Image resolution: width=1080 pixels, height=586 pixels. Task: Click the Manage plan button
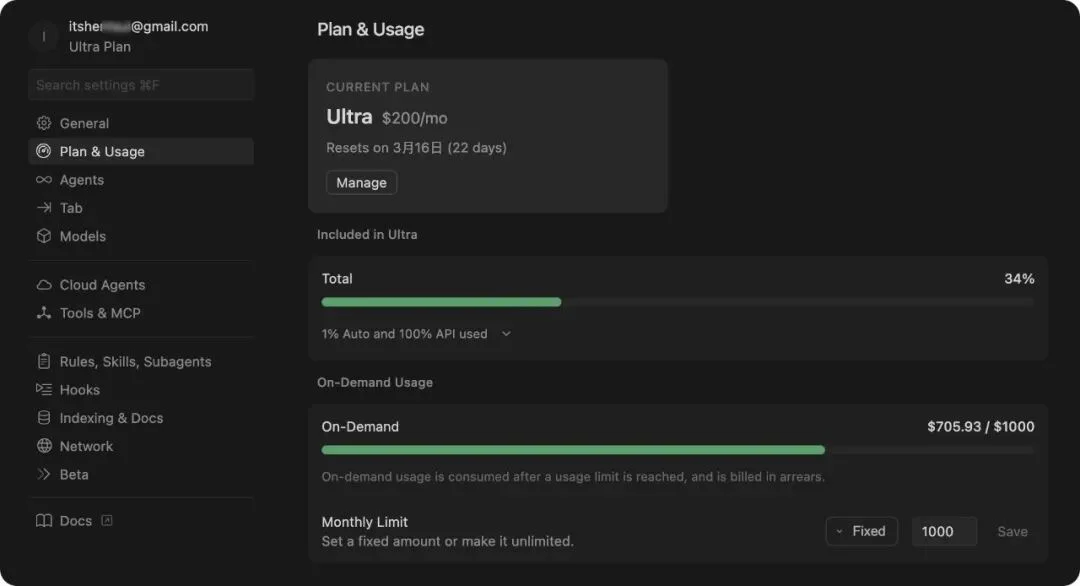coord(361,183)
